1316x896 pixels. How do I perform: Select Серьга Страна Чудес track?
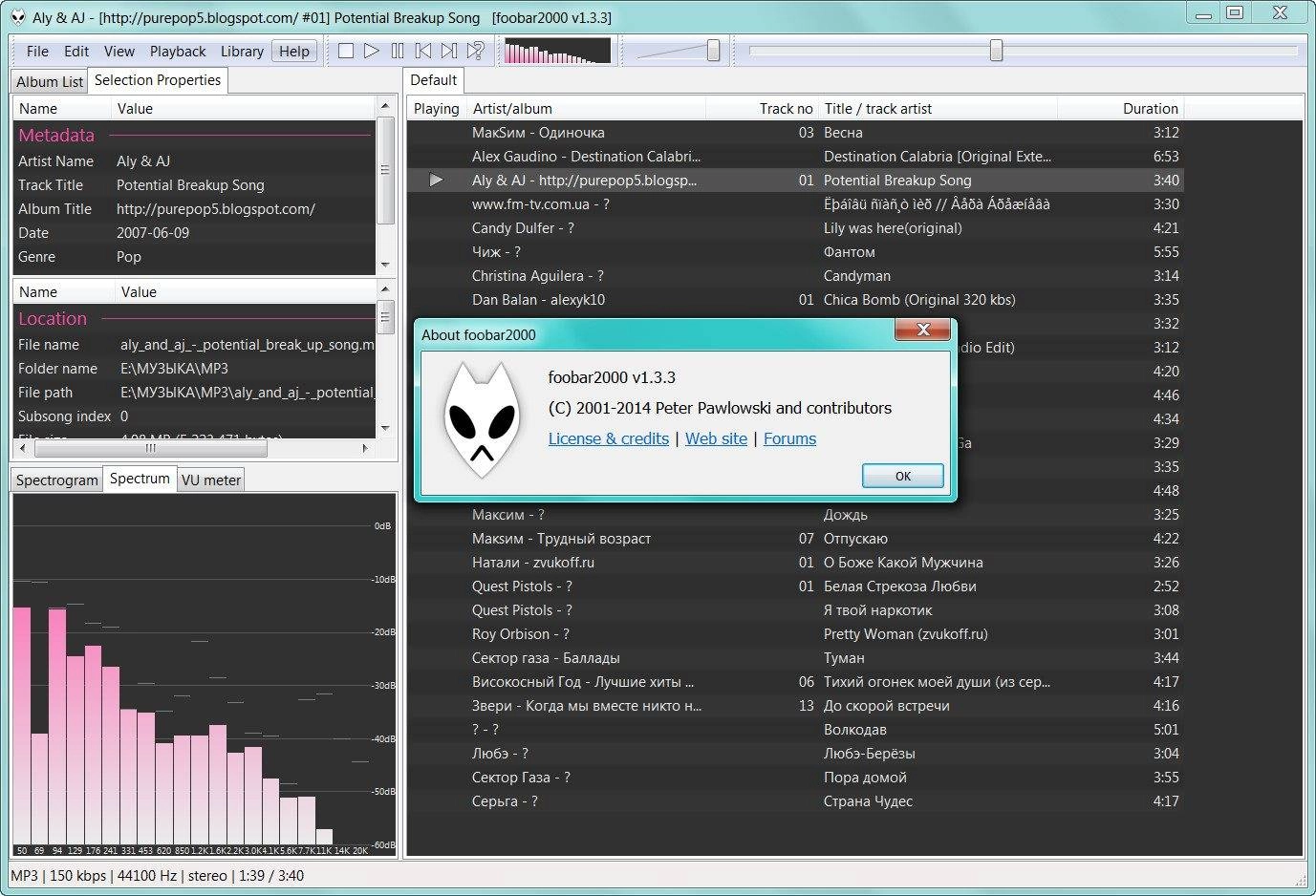pos(795,801)
